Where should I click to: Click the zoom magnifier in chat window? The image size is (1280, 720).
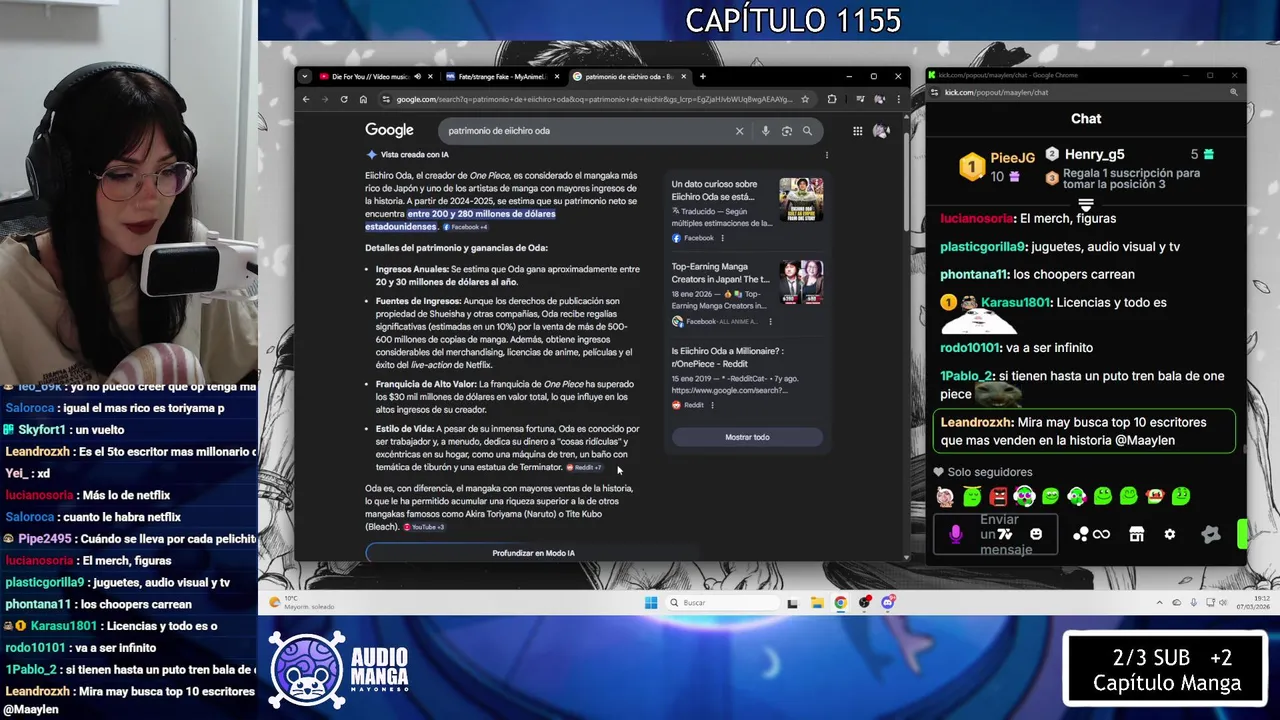click(x=1233, y=92)
